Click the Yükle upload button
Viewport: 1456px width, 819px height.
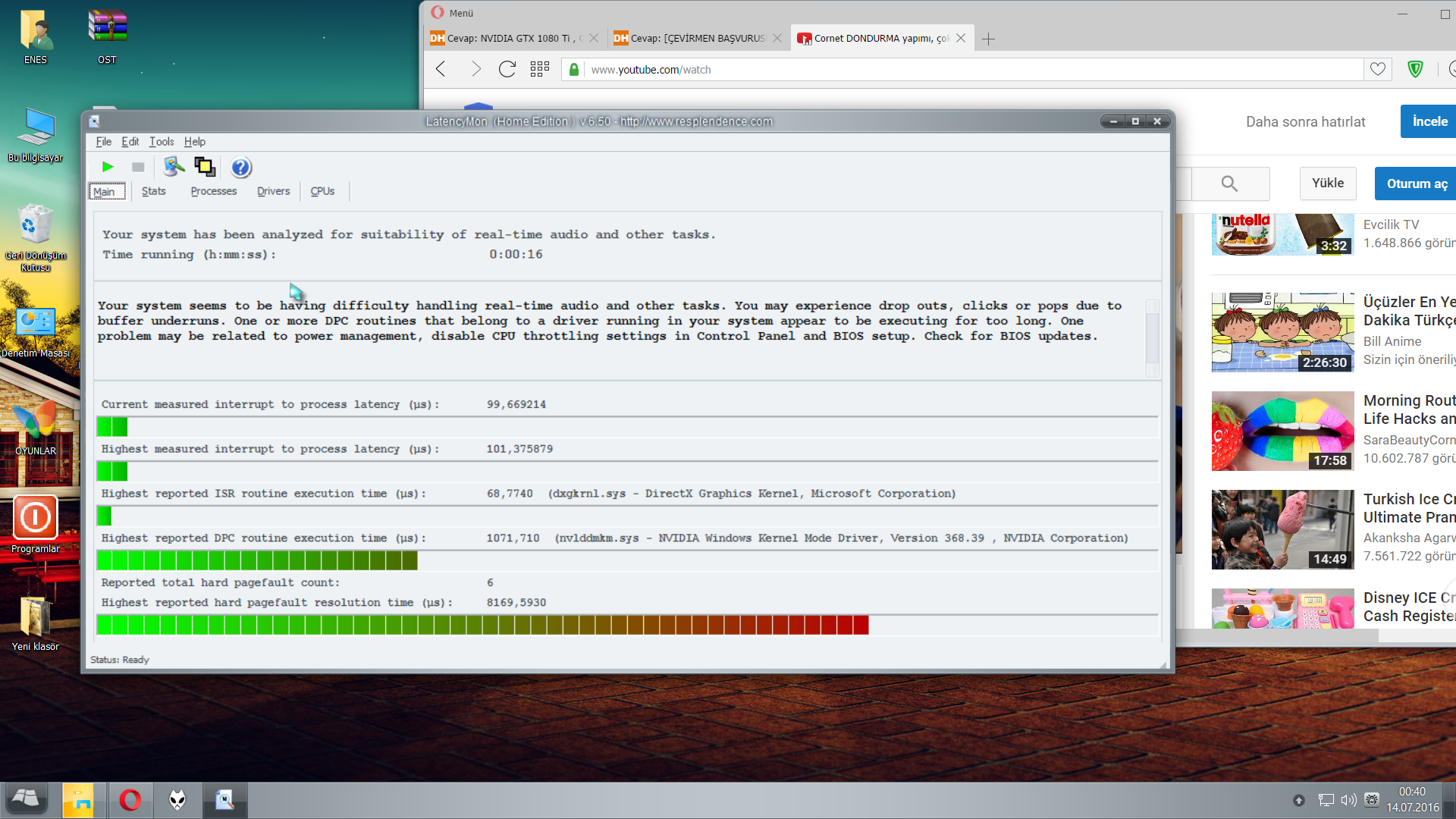1328,184
